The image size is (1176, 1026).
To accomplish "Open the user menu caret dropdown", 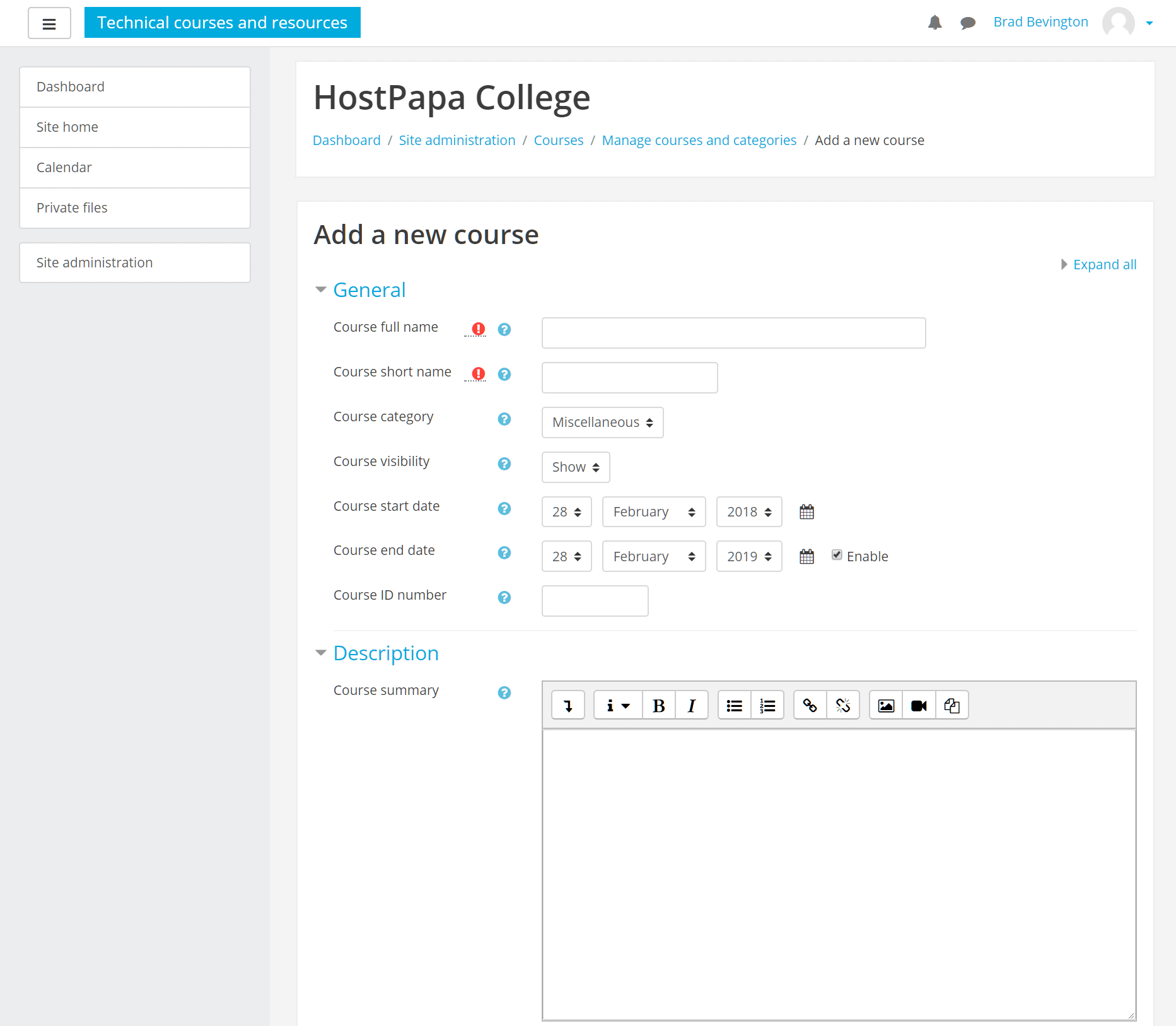I will tap(1150, 23).
